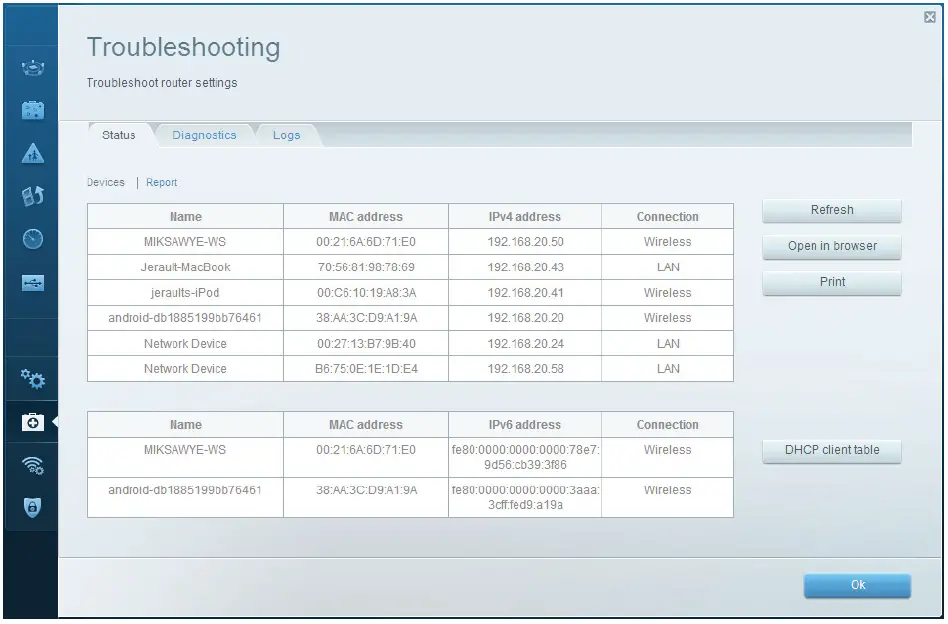
Task: Select the Troubleshooting first-aid icon
Action: [32, 423]
